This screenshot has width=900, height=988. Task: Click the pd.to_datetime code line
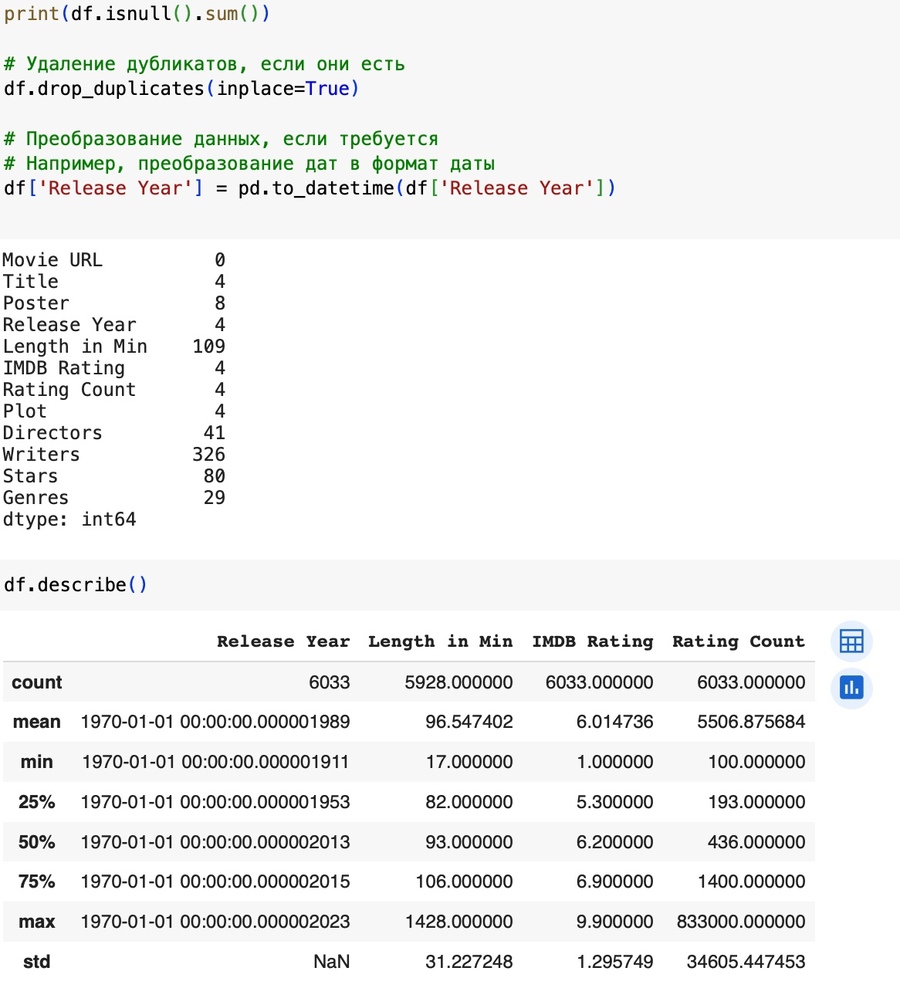(309, 188)
